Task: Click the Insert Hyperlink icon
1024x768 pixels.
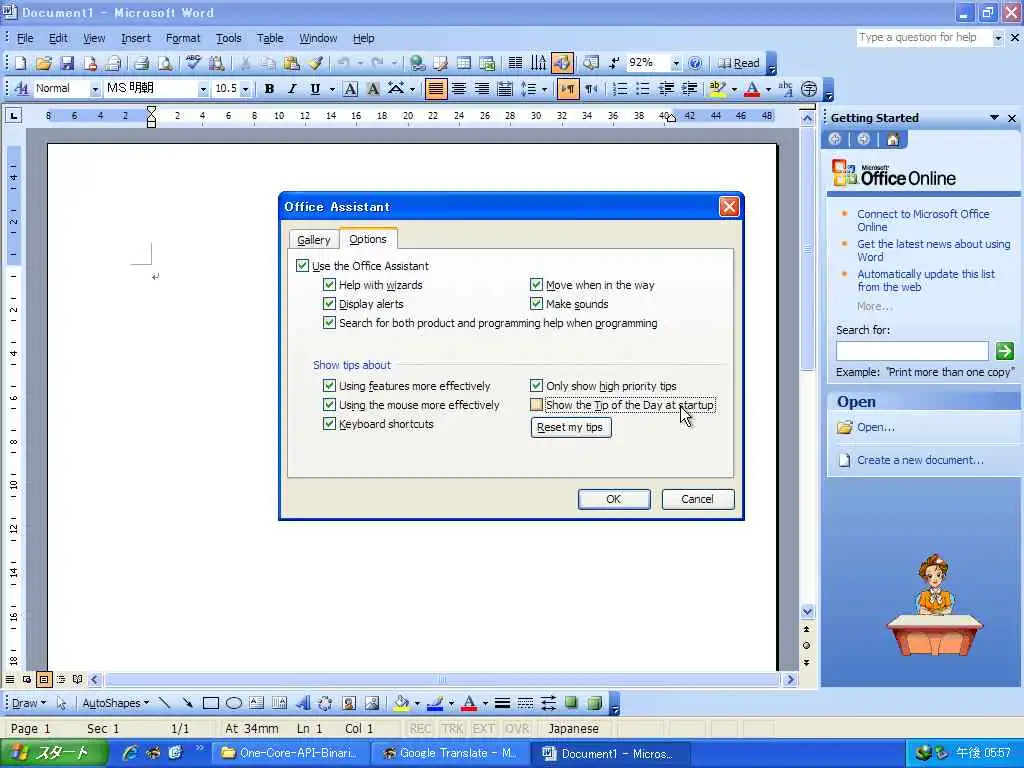Action: (417, 63)
